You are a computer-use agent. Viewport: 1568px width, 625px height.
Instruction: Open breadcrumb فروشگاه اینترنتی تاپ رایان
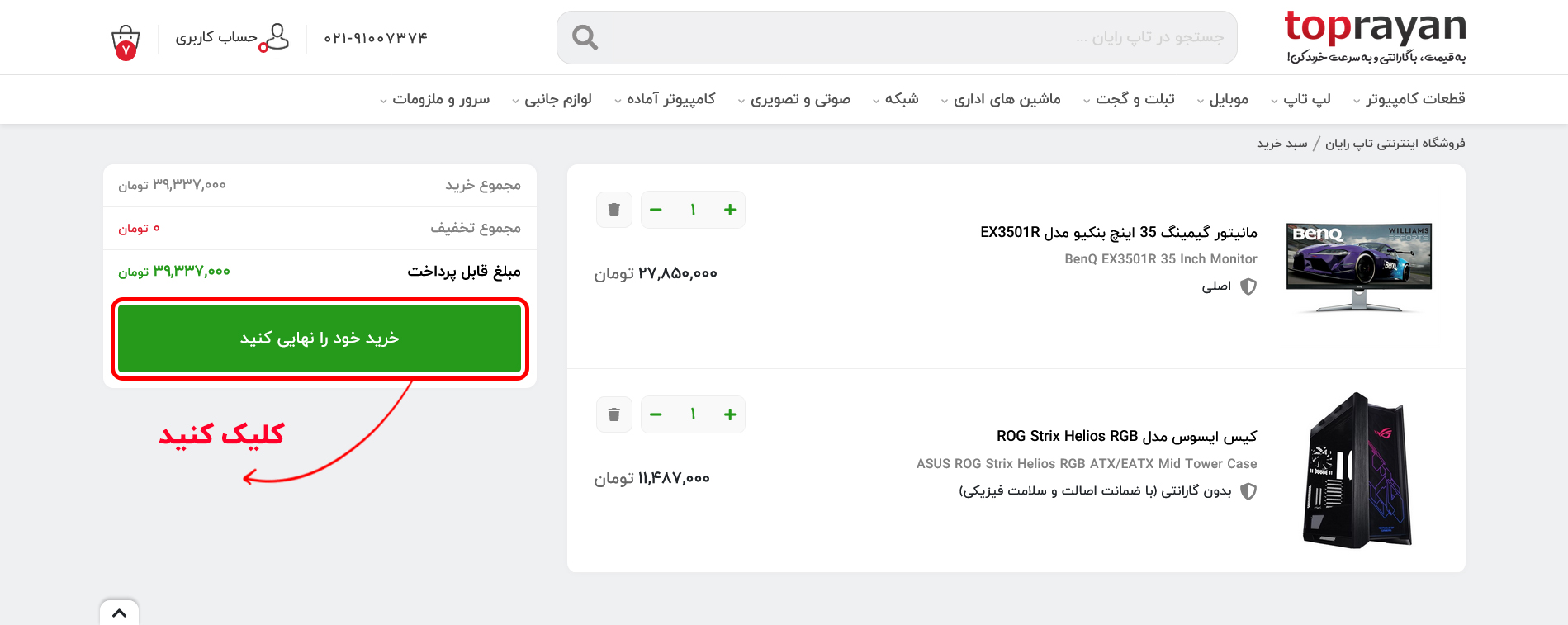(x=1395, y=144)
